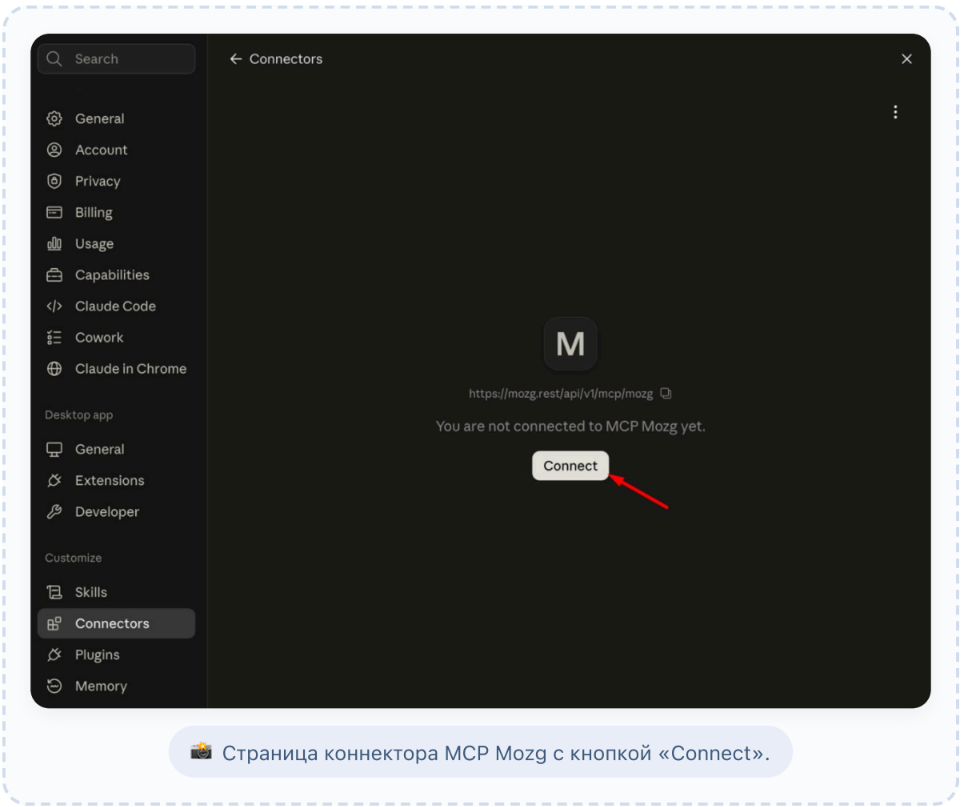Focus the Search field in sidebar
Image resolution: width=965 pixels, height=807 pixels.
coord(116,59)
